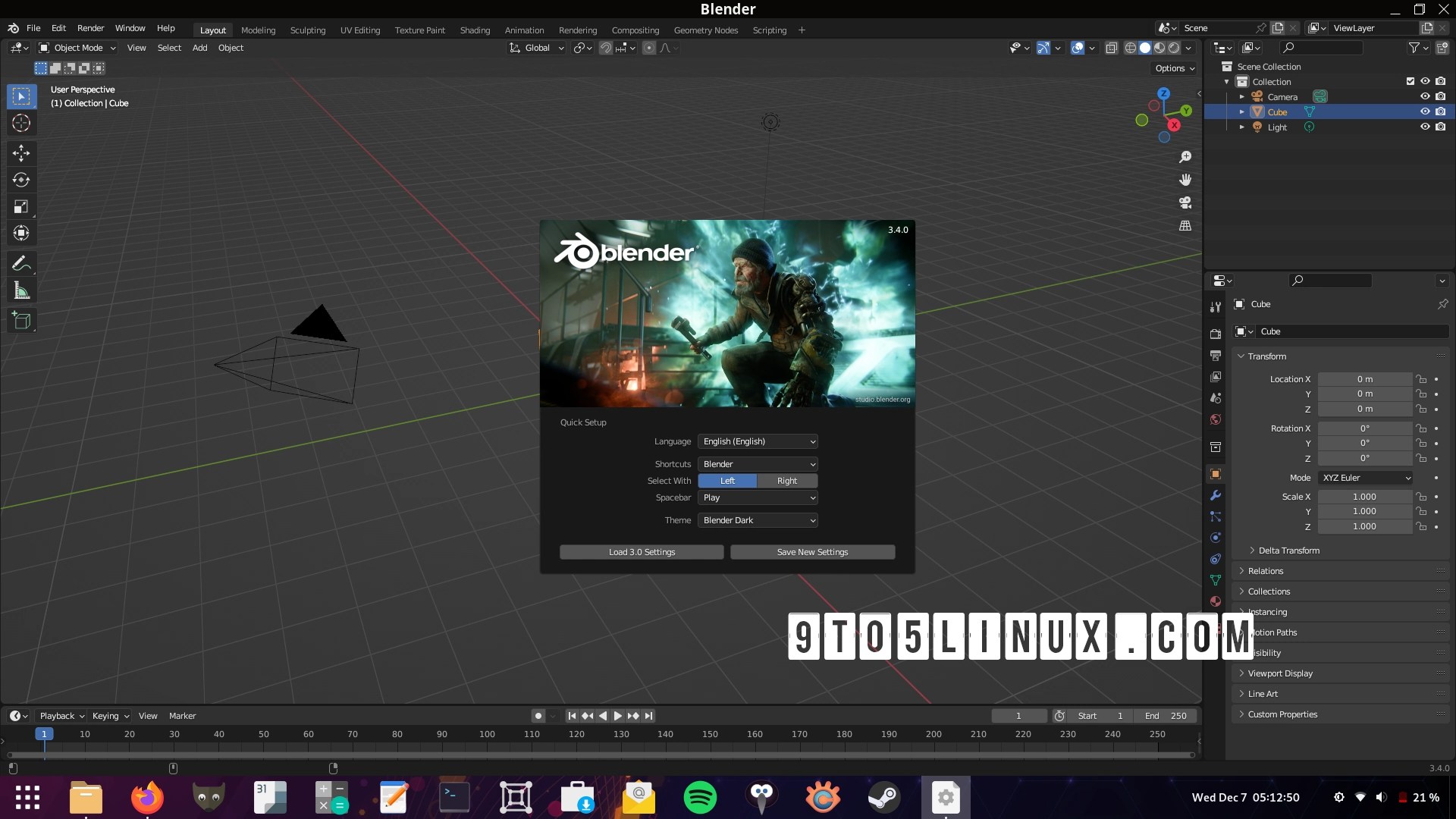Click the Scale X value slider
The image size is (1456, 819).
coord(1364,497)
